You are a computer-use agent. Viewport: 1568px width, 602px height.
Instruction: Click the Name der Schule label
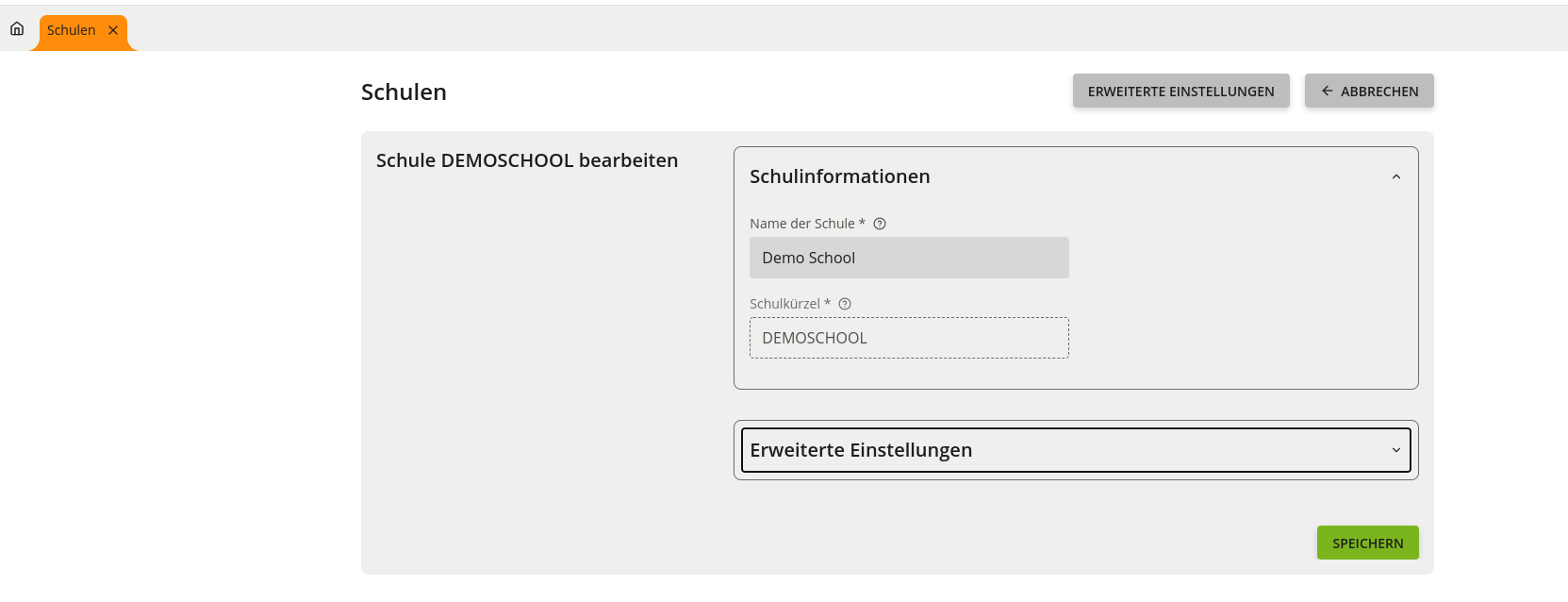802,224
